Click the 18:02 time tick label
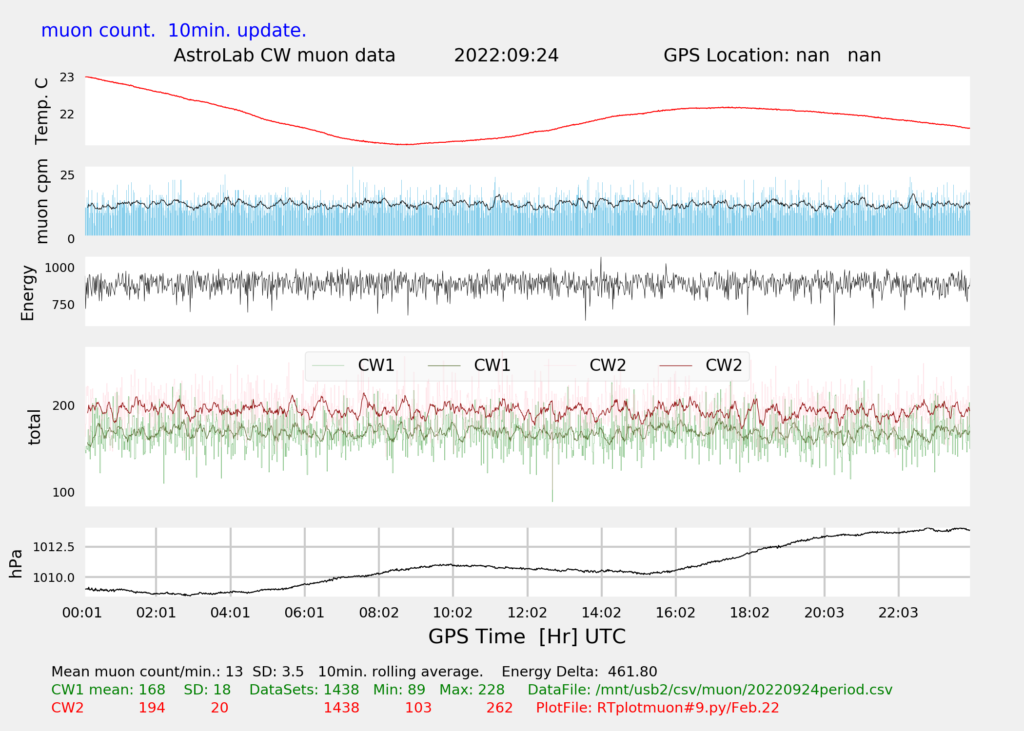This screenshot has height=731, width=1024. [749, 611]
